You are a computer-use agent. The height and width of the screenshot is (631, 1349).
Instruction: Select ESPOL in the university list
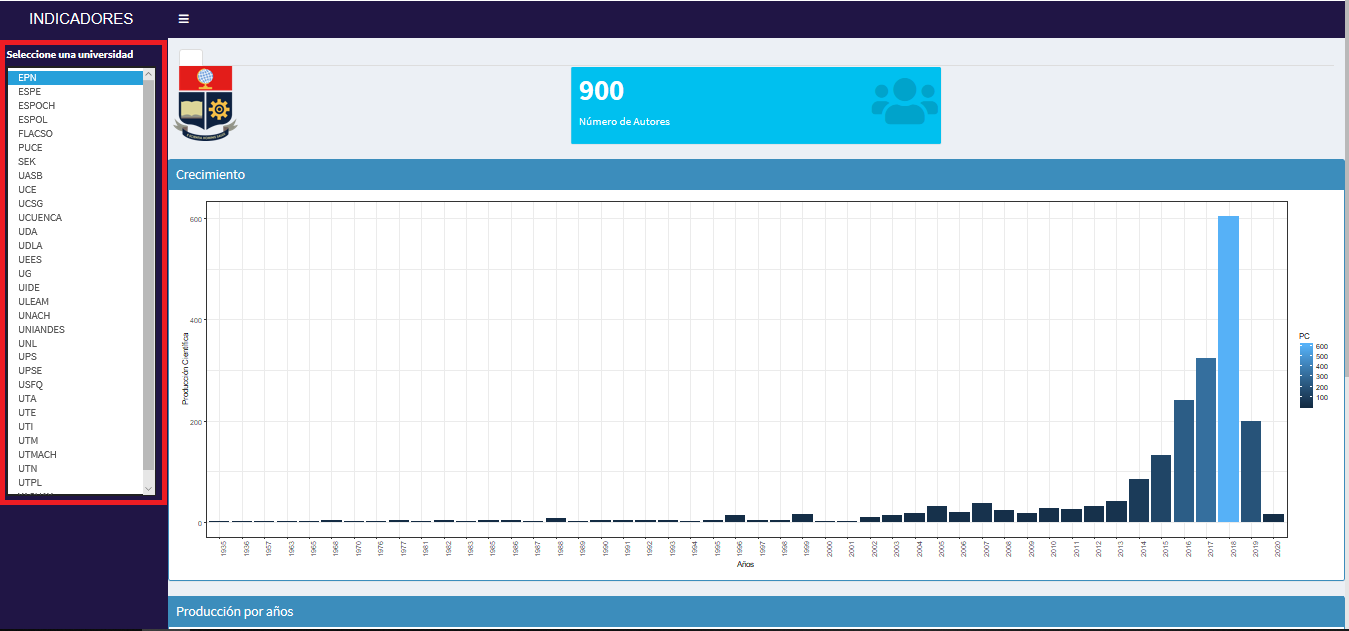[x=33, y=120]
